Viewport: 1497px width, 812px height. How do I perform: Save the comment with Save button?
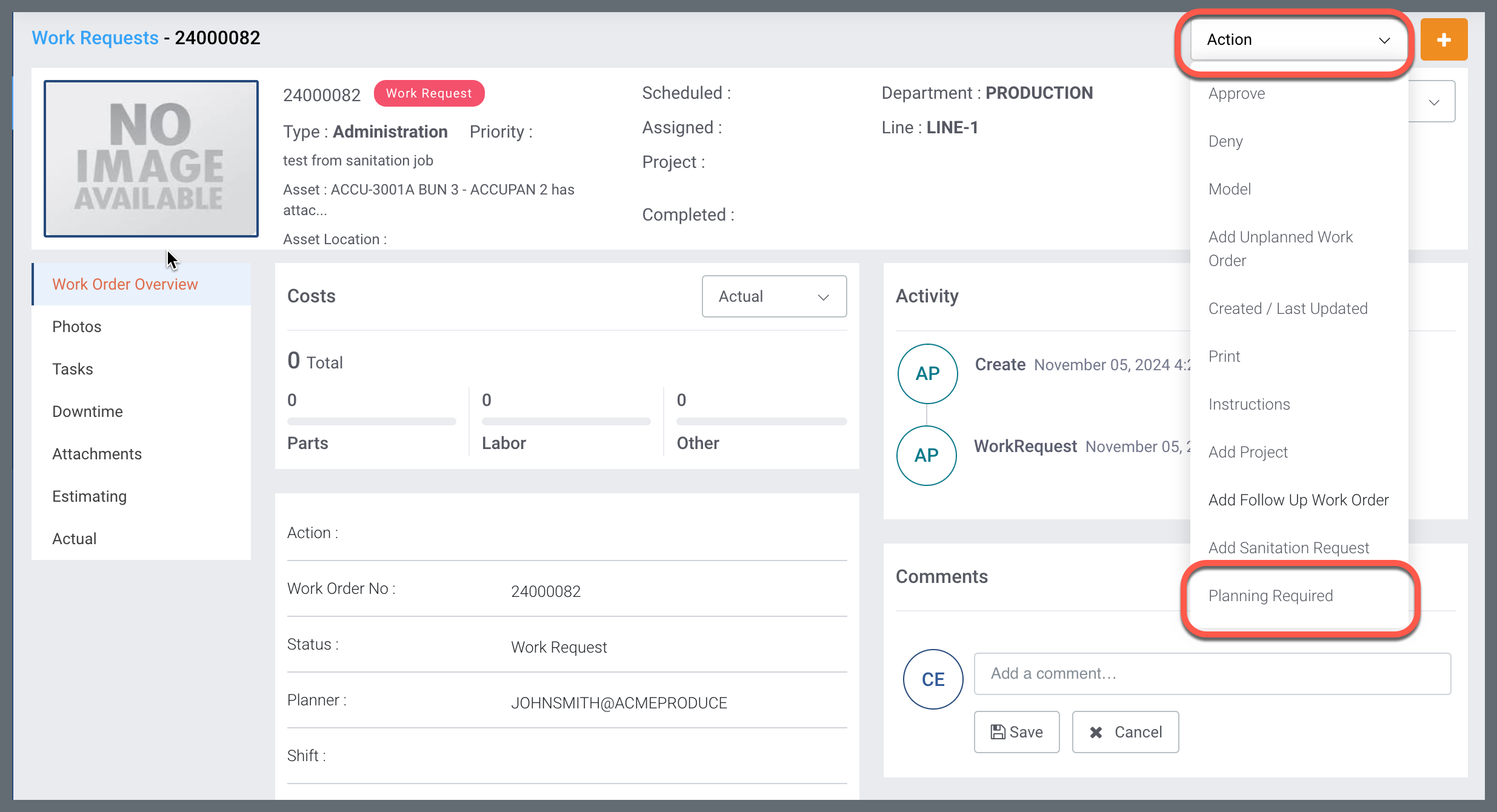pyautogui.click(x=1016, y=732)
